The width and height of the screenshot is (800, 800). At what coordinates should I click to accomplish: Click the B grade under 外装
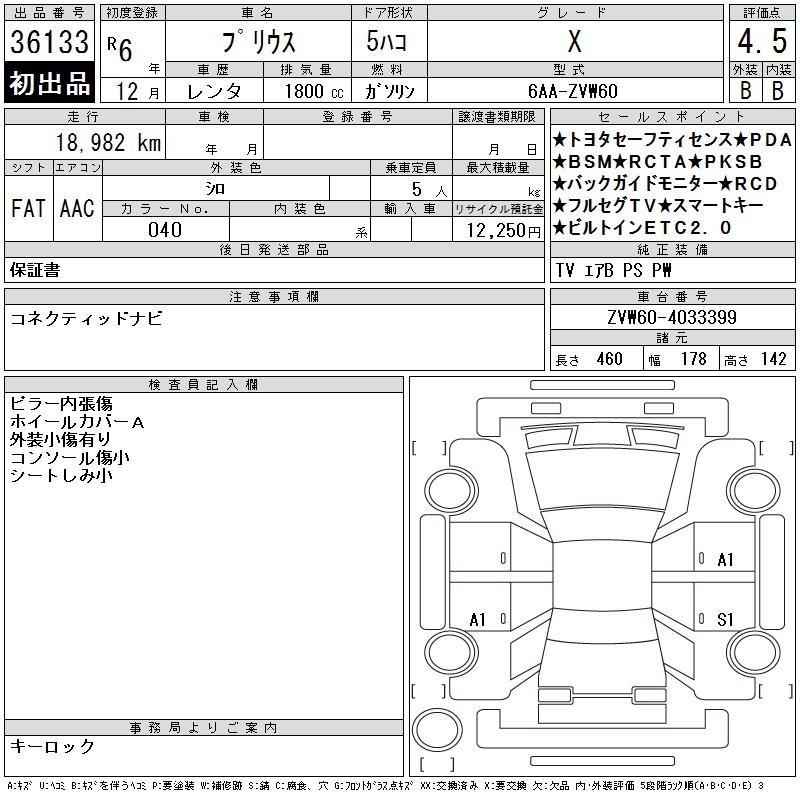tap(745, 91)
